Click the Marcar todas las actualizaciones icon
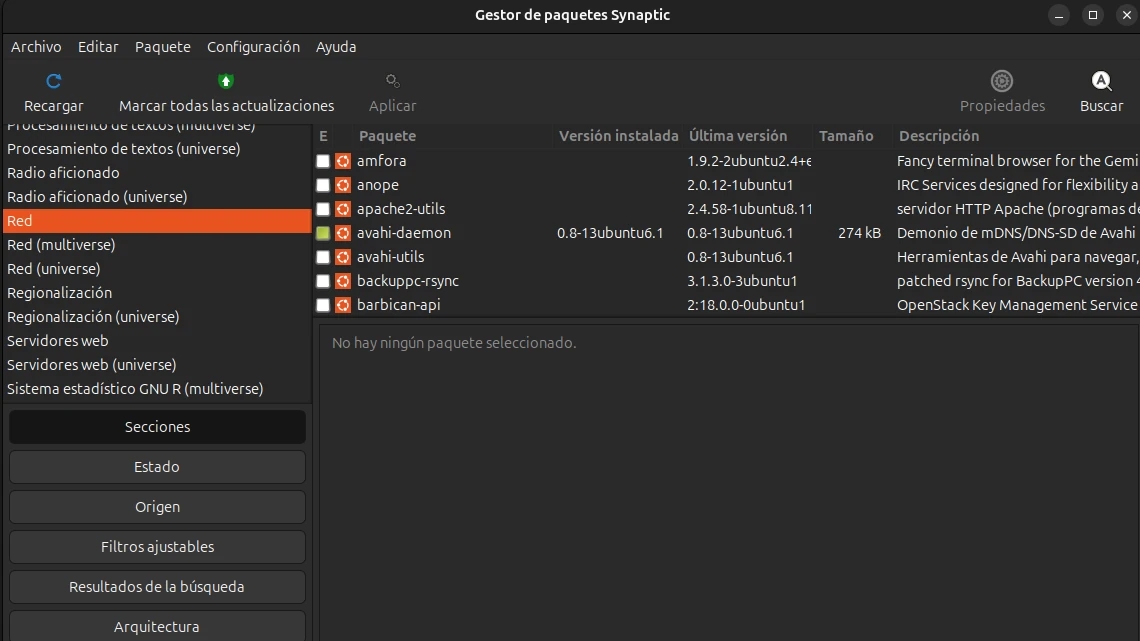 (226, 81)
